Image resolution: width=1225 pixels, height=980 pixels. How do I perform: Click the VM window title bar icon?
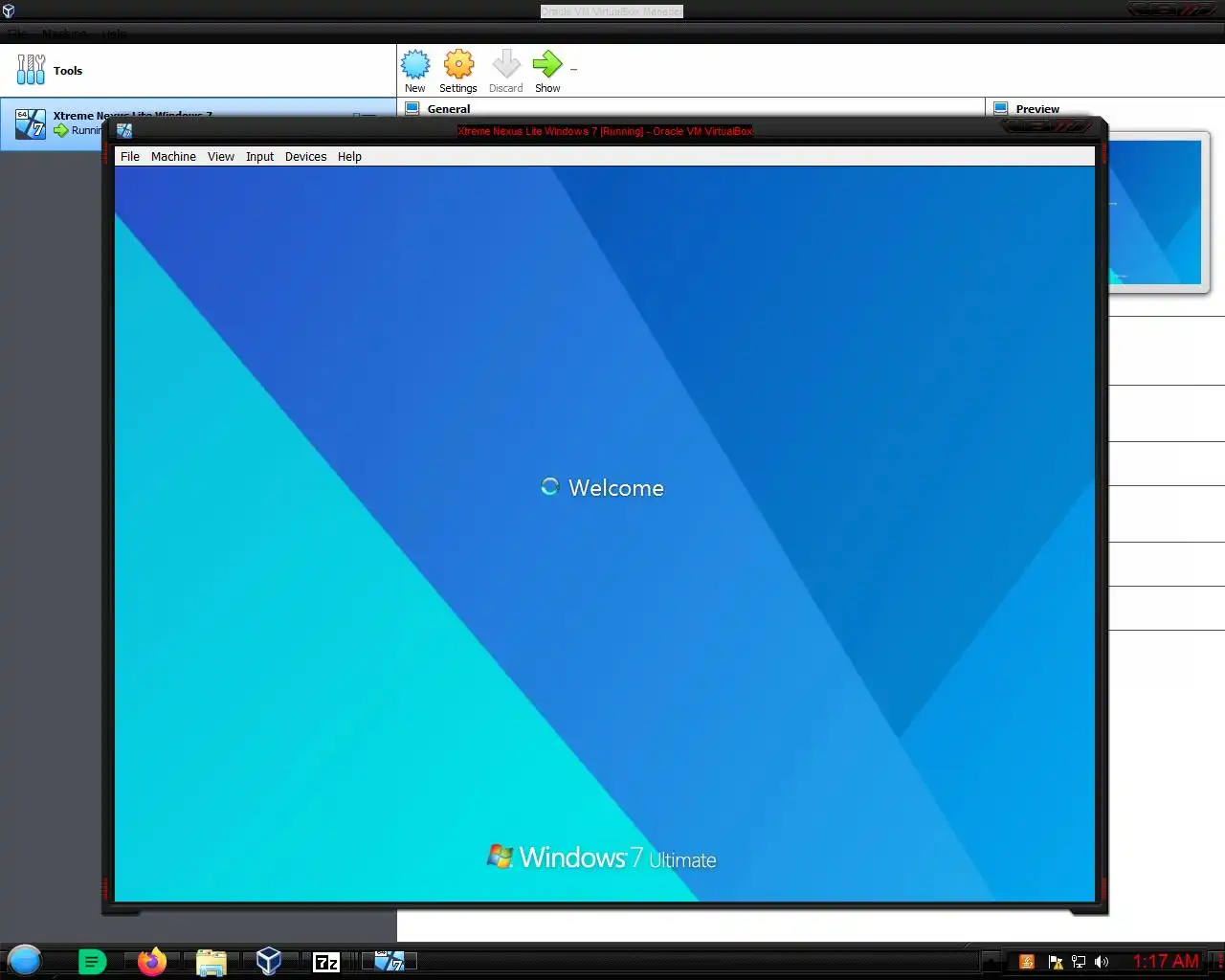(124, 131)
